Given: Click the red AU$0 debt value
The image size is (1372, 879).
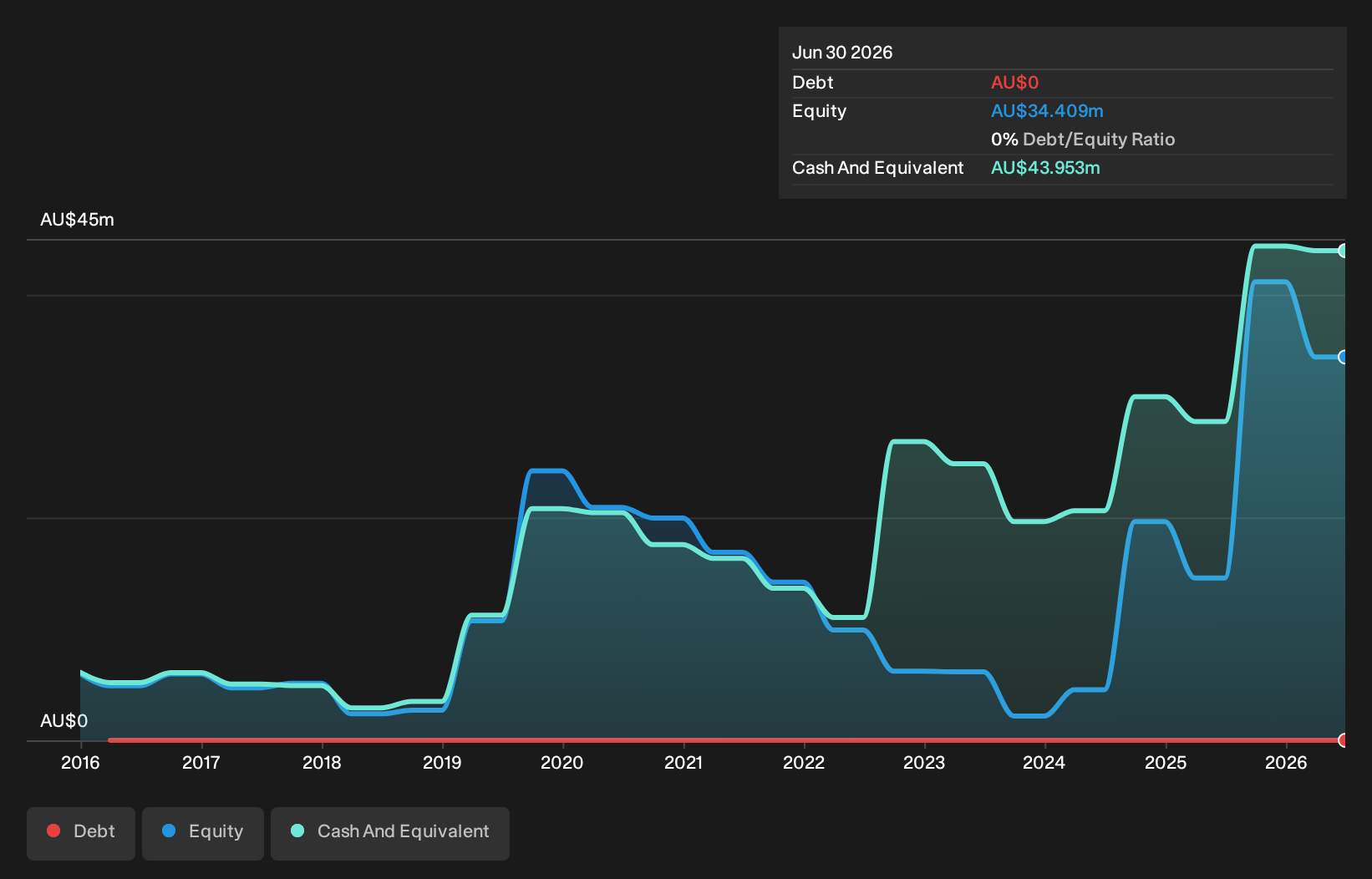Looking at the screenshot, I should coord(1014,83).
